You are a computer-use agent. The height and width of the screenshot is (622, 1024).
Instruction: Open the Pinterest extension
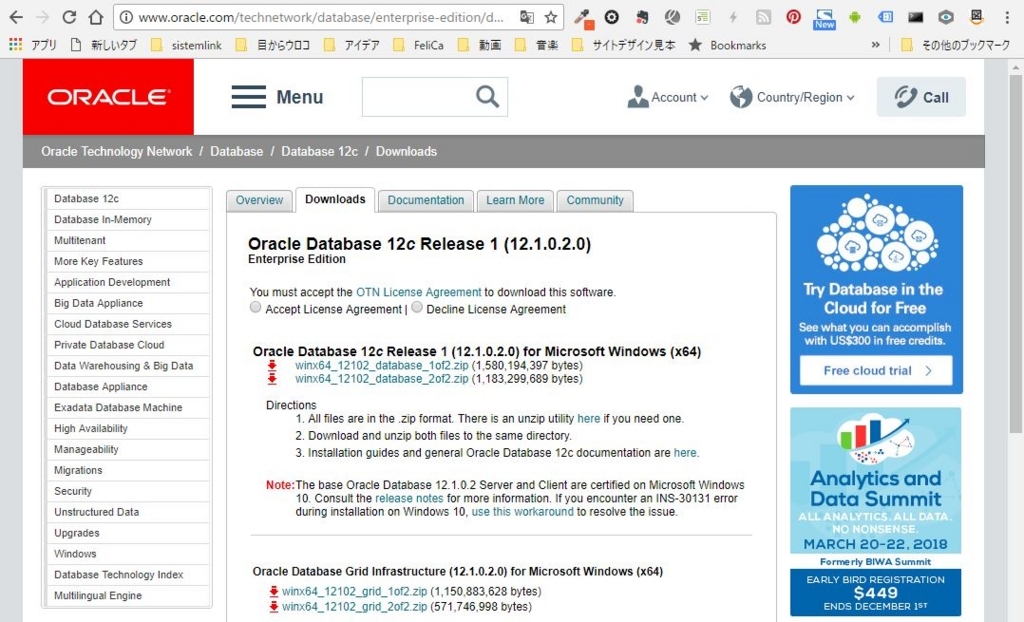(x=793, y=18)
